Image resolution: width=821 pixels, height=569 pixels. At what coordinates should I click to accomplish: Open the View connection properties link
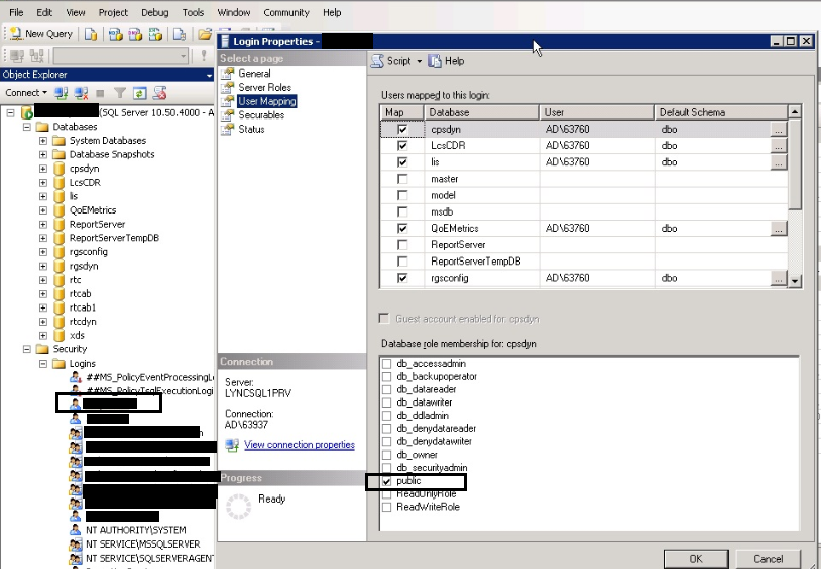coord(299,444)
